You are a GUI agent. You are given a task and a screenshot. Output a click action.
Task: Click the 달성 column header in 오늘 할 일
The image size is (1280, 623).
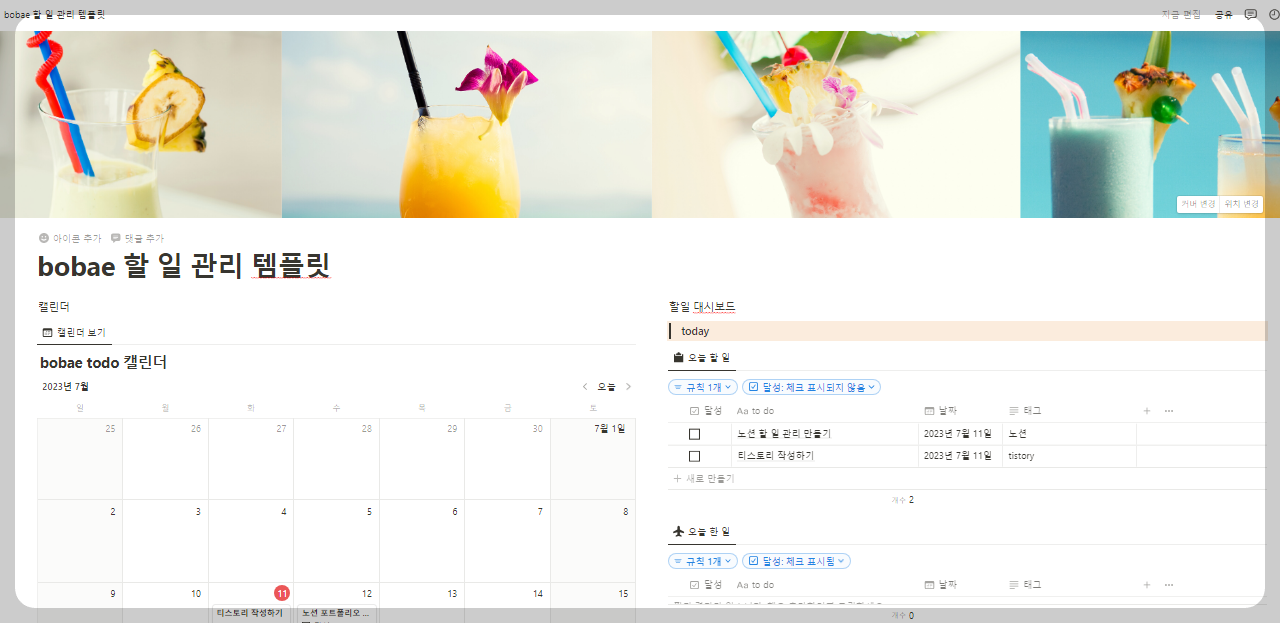click(706, 411)
